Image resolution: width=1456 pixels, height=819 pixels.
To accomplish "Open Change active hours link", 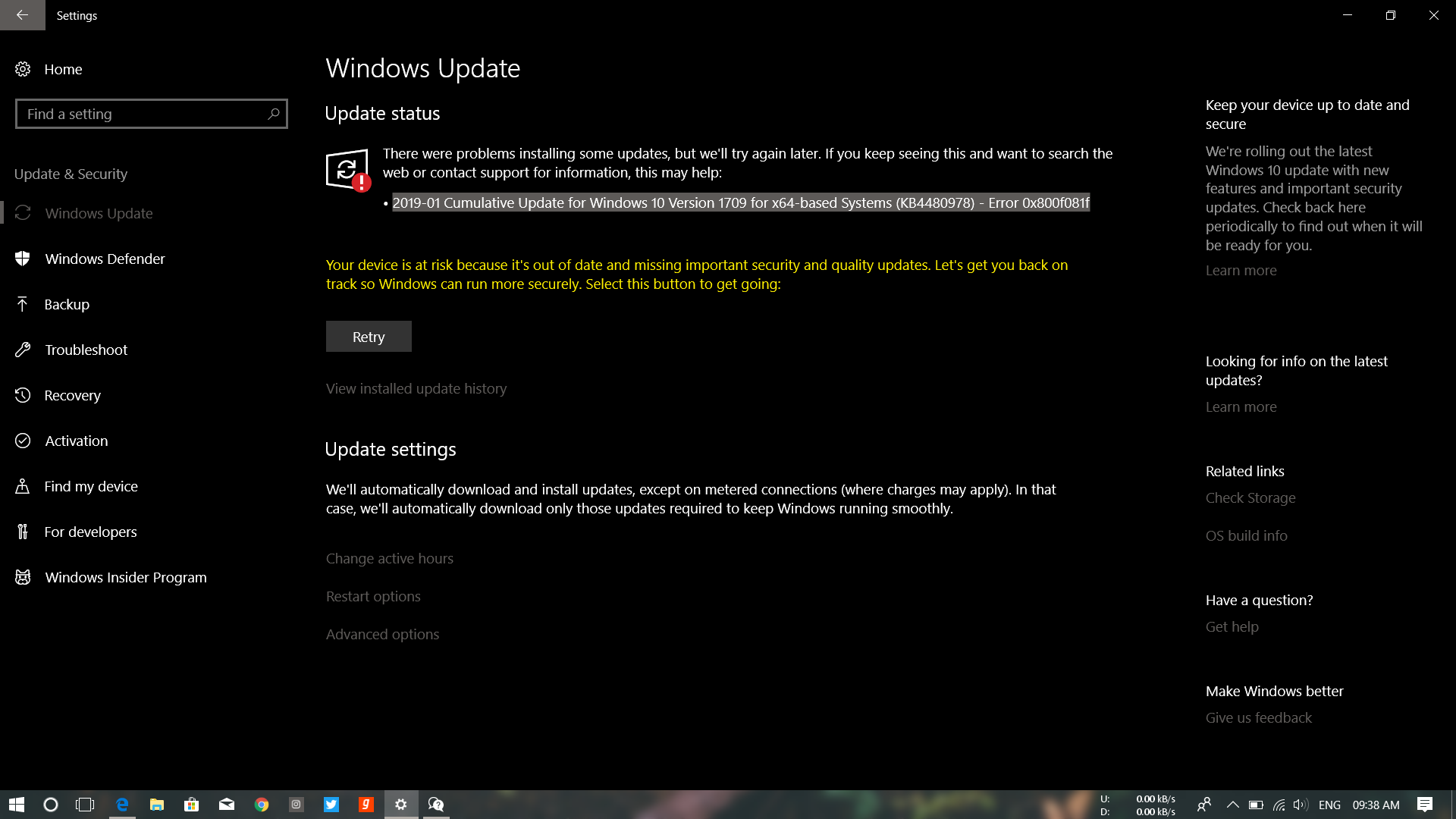I will [x=390, y=558].
